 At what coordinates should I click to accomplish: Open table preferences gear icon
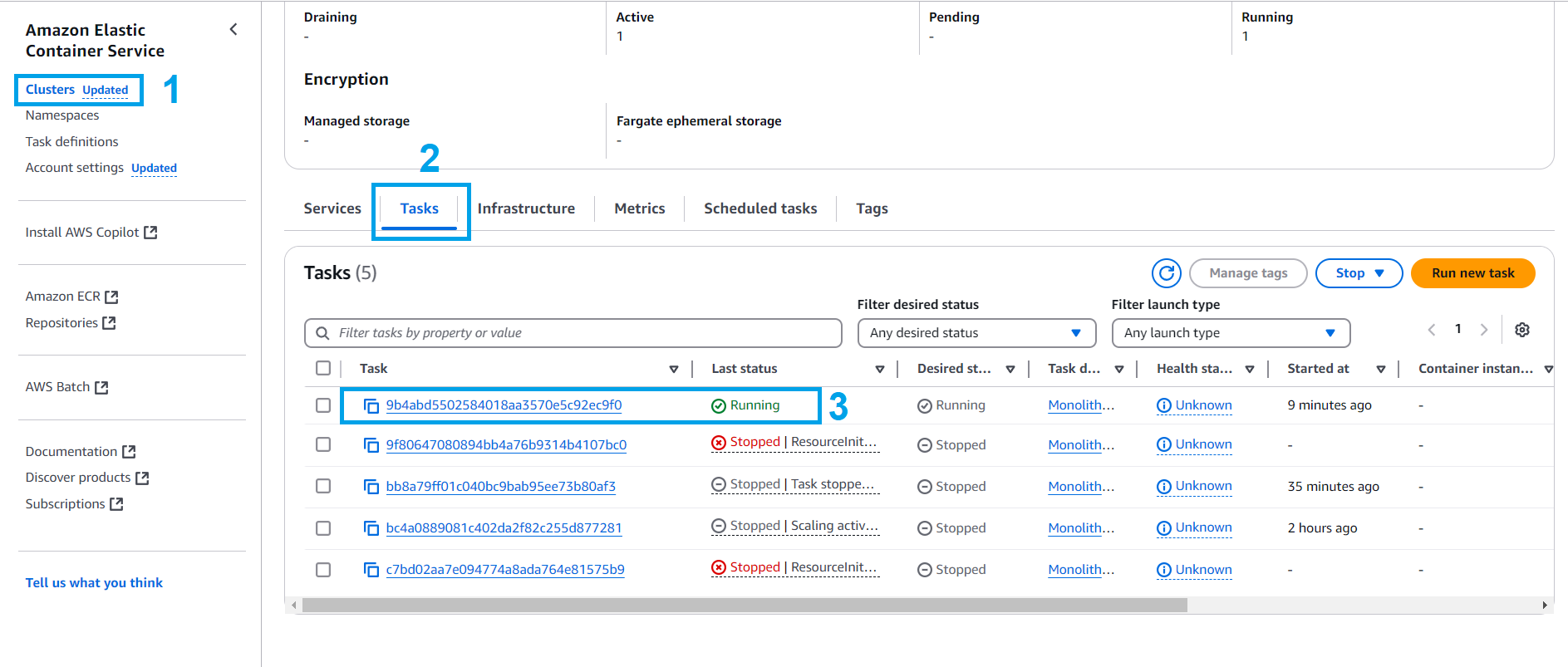click(1522, 330)
